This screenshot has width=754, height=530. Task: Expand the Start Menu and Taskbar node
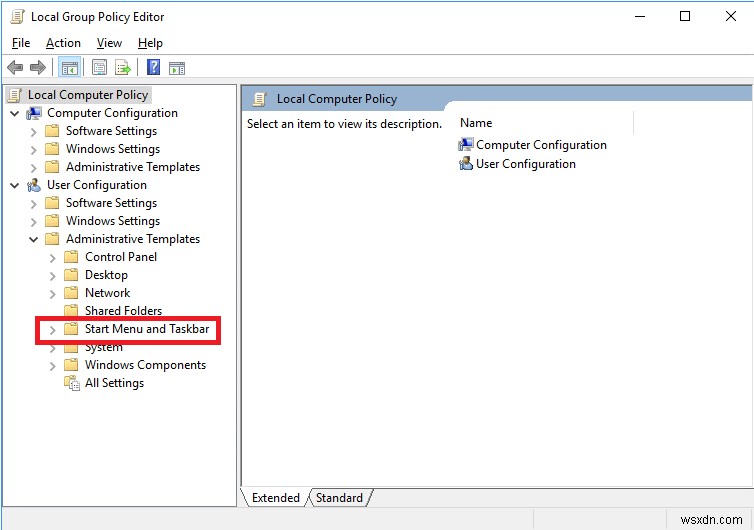click(52, 330)
